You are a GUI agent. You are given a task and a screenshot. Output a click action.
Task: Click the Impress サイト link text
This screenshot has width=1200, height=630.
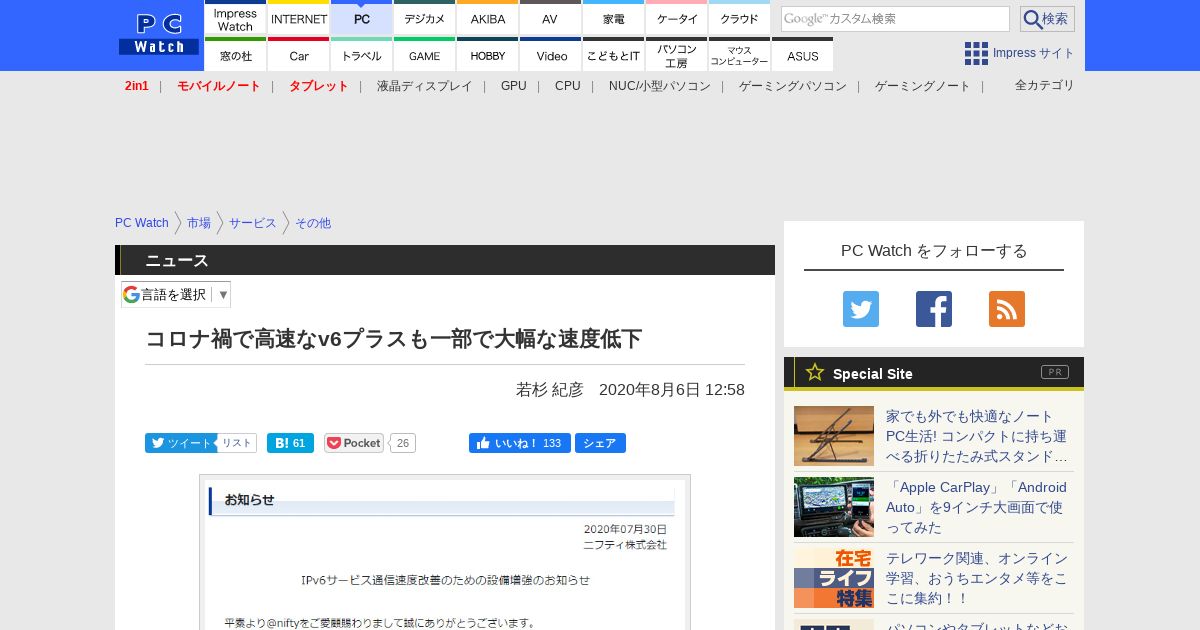click(x=1034, y=53)
